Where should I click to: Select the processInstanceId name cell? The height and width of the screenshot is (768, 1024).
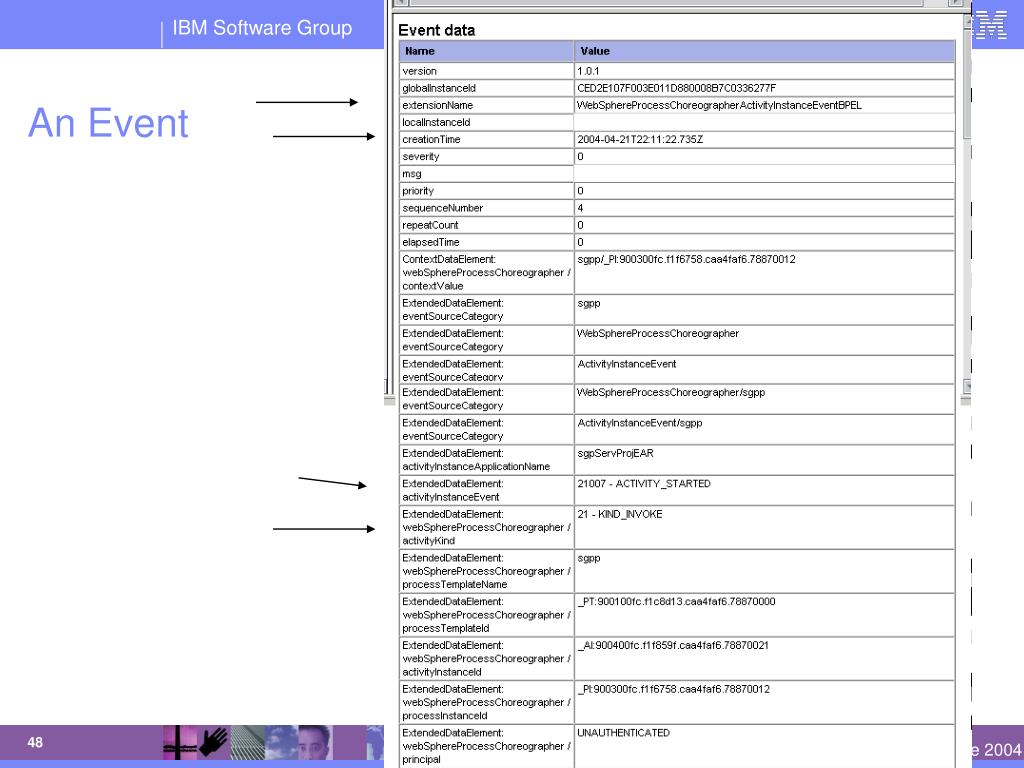(487, 702)
